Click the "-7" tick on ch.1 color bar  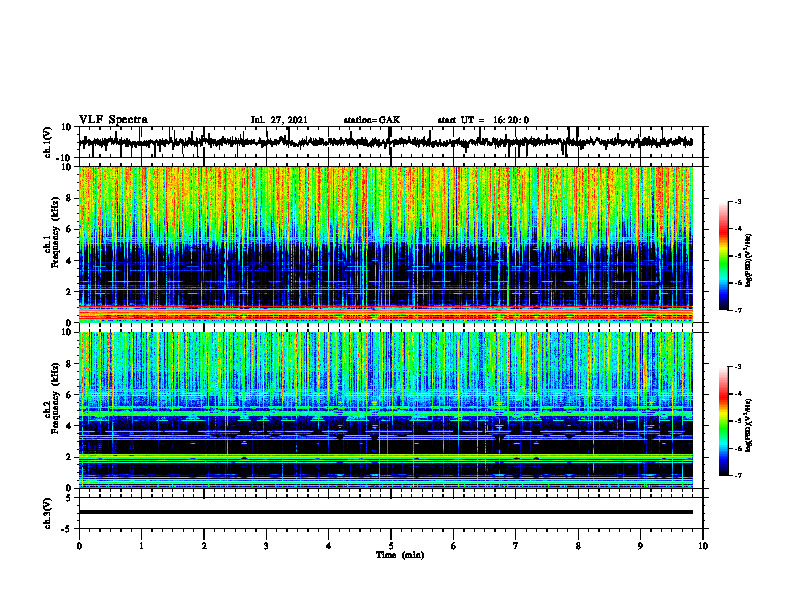737,310
